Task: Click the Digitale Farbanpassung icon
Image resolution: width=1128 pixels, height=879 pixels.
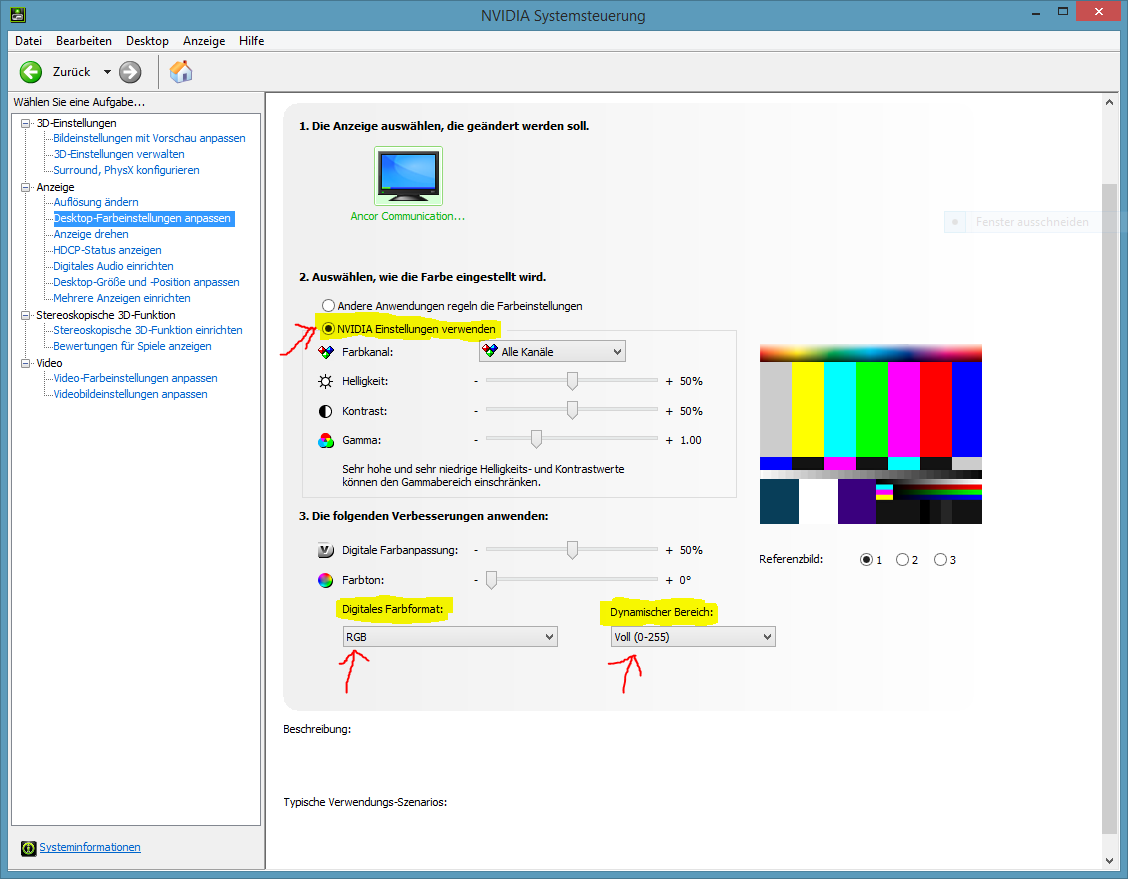Action: [326, 550]
